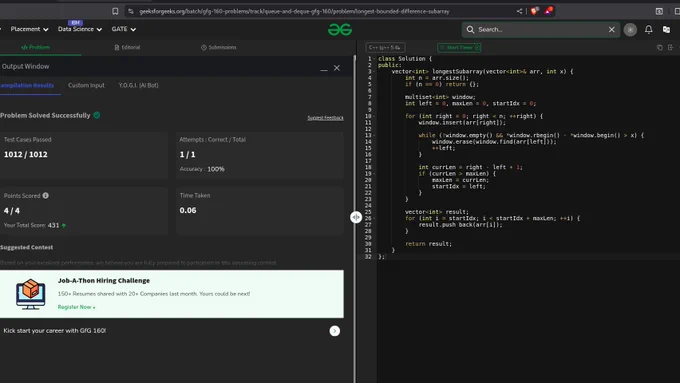Screen dimensions: 680x383
Task: Collapse the for-loop fold at line 26
Action: [x=374, y=218]
